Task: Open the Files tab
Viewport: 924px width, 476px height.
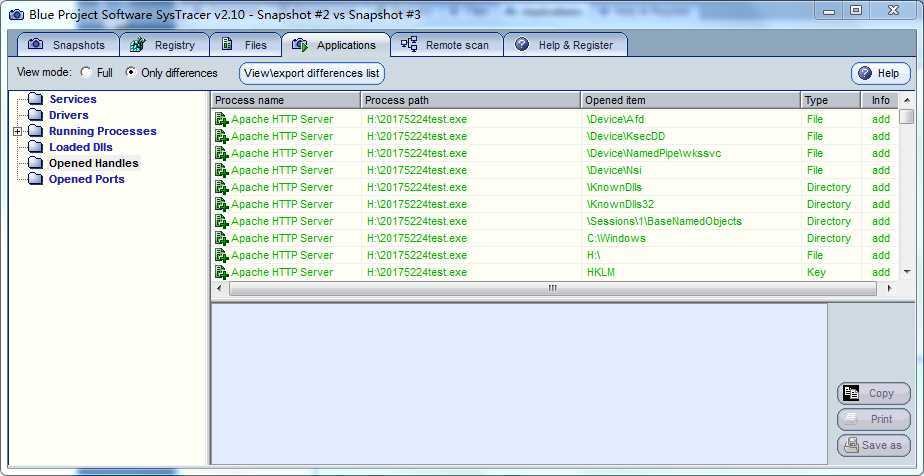Action: point(246,45)
